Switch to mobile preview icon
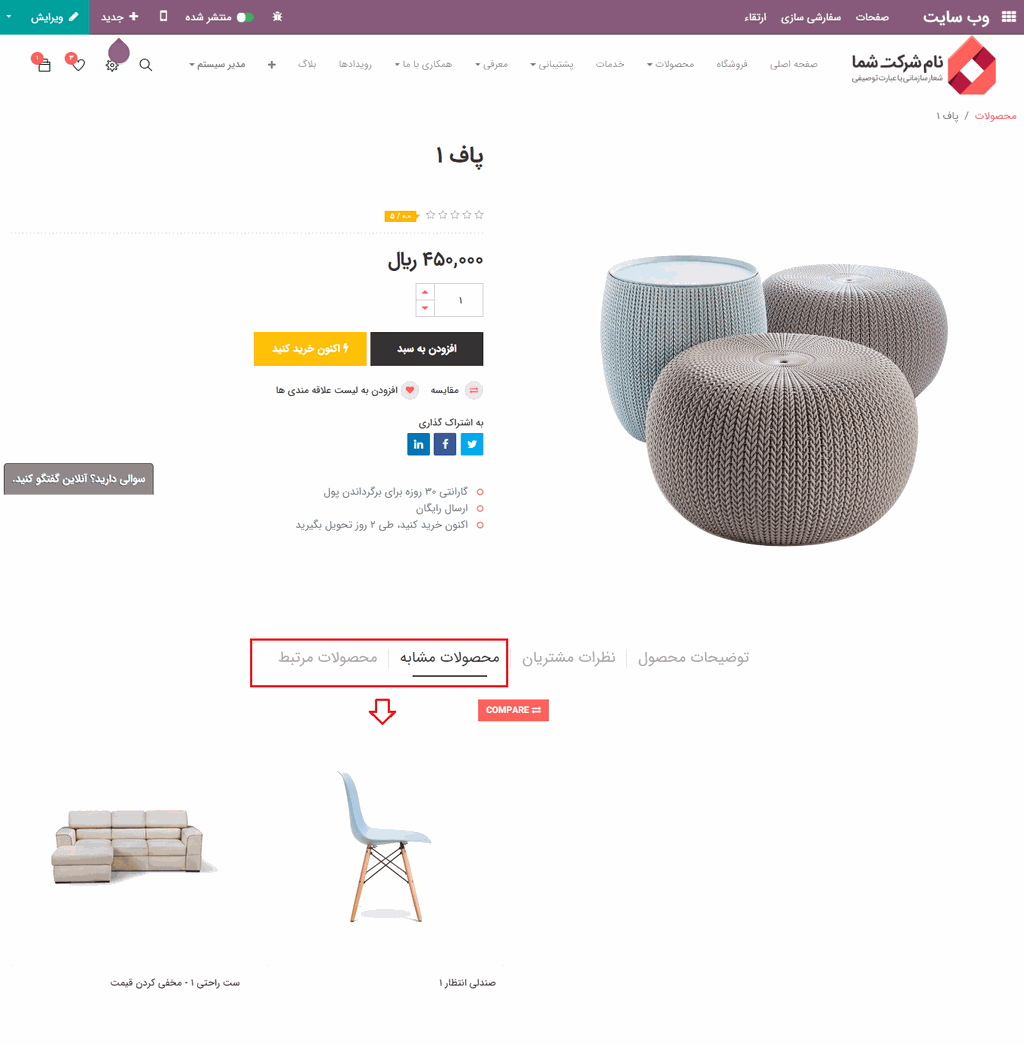Viewport: 1024px width, 1045px height. tap(163, 17)
